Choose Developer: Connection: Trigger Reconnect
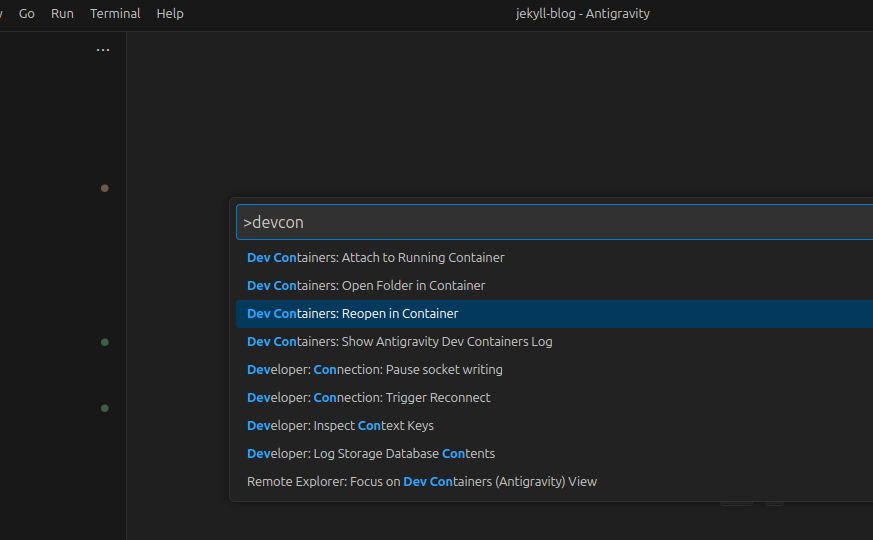Screen dimensions: 873x540 tap(369, 398)
